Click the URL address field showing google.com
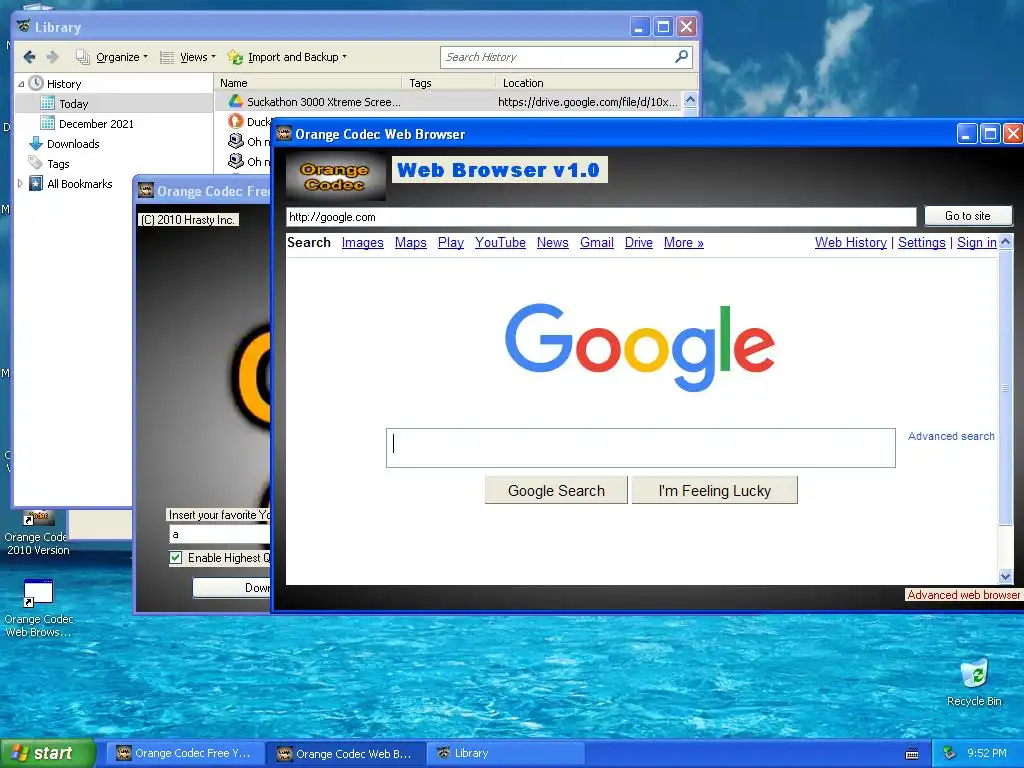This screenshot has height=768, width=1024. point(601,217)
